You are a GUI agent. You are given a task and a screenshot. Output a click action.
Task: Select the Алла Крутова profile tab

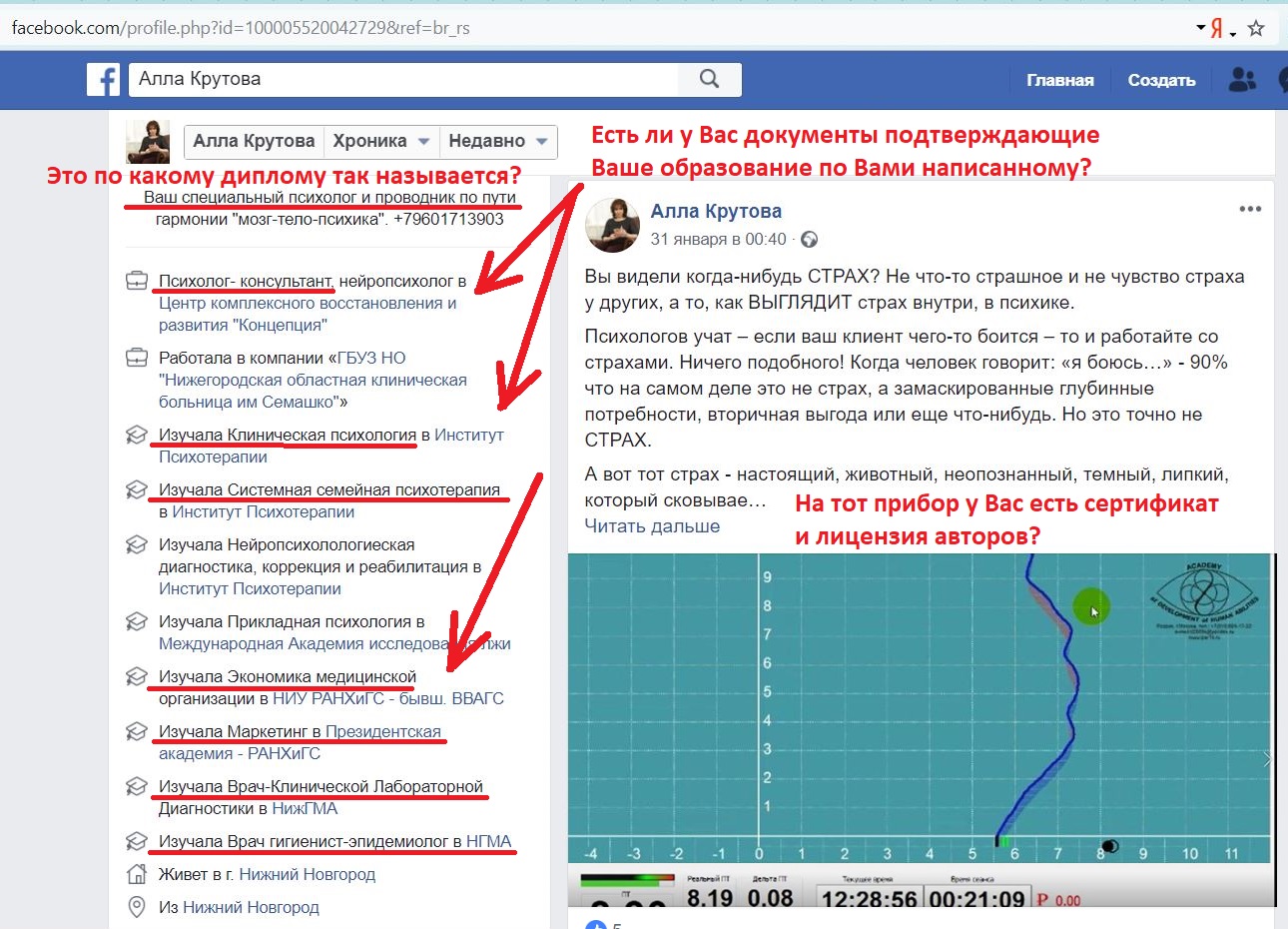254,142
